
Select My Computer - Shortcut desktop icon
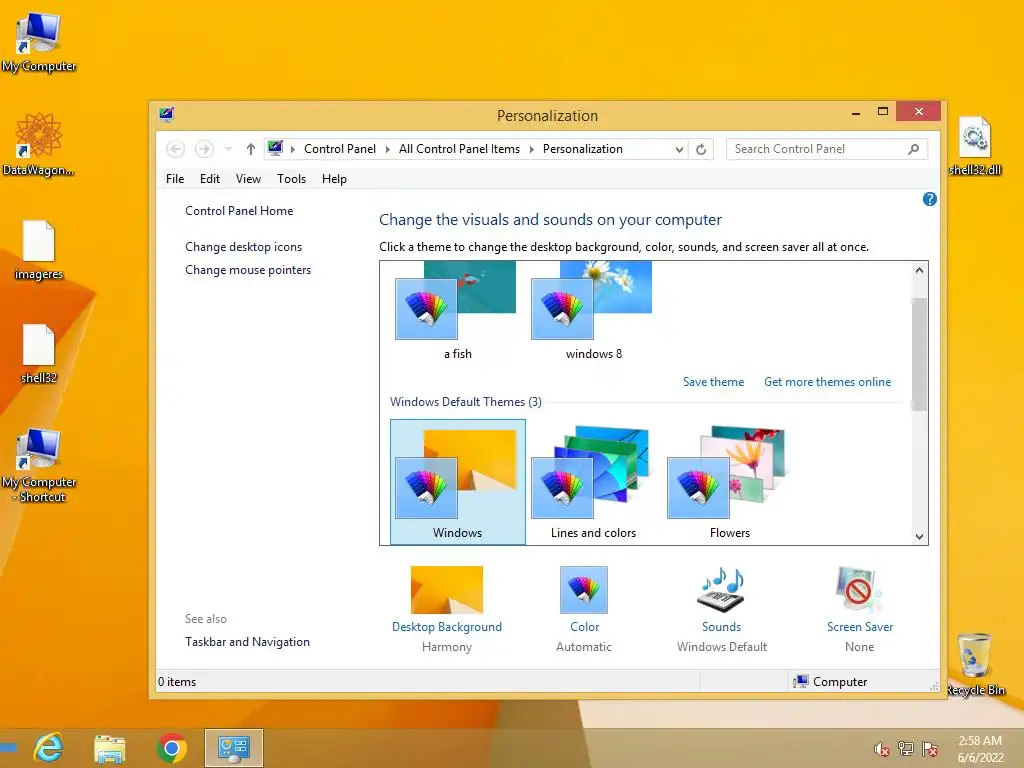pyautogui.click(x=39, y=466)
